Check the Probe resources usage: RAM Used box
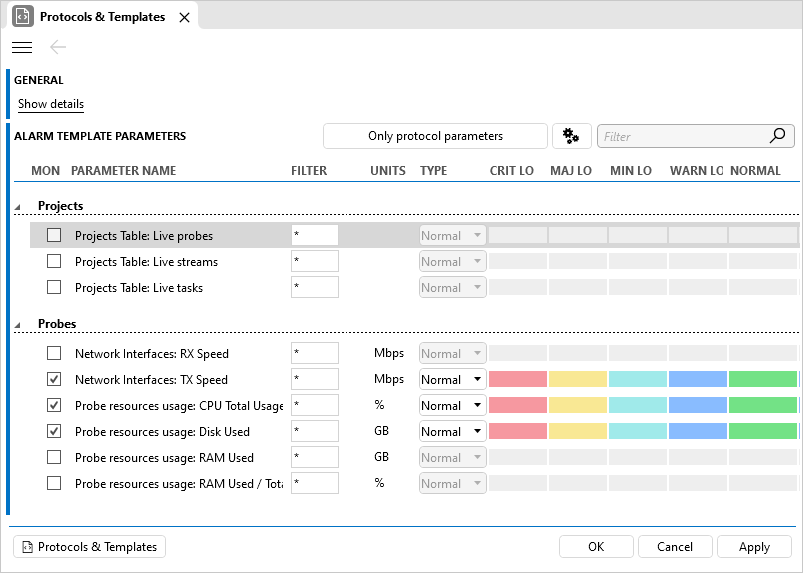The image size is (803, 573). pos(54,458)
